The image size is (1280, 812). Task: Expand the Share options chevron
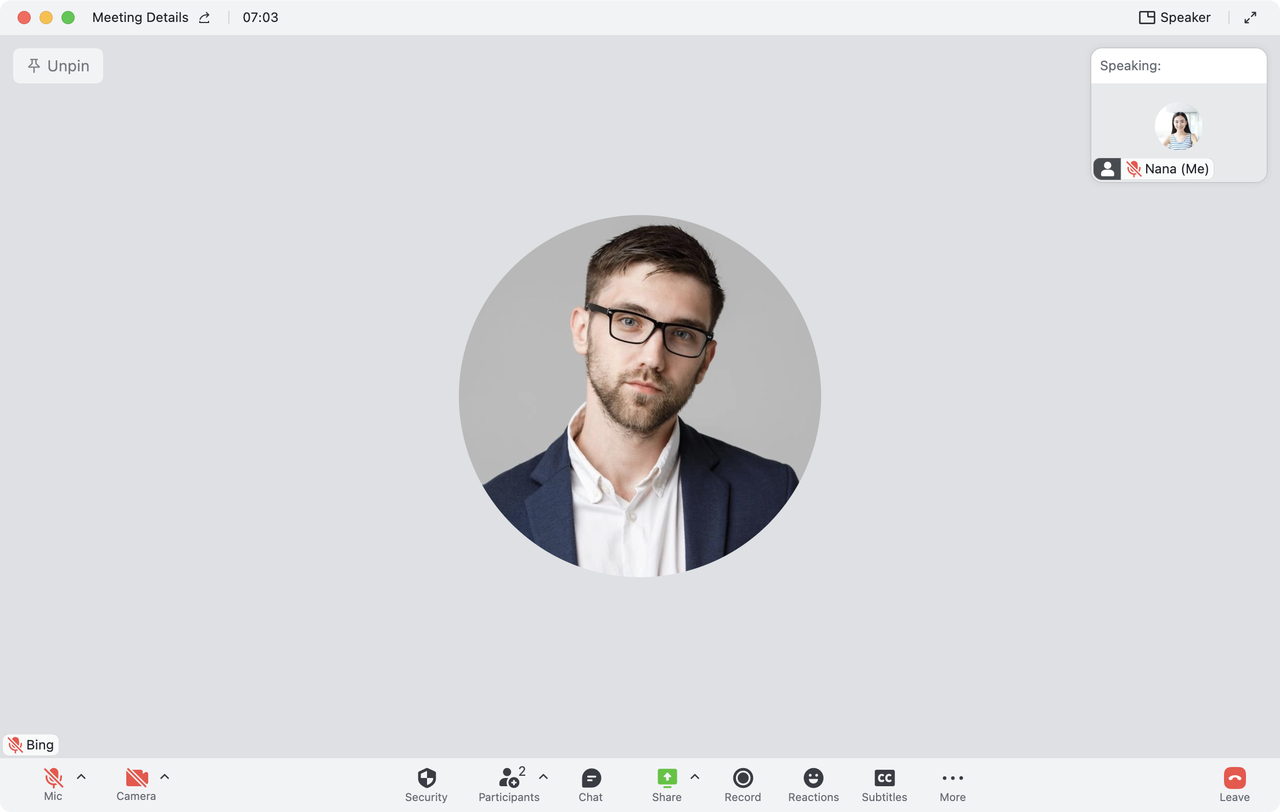click(695, 776)
